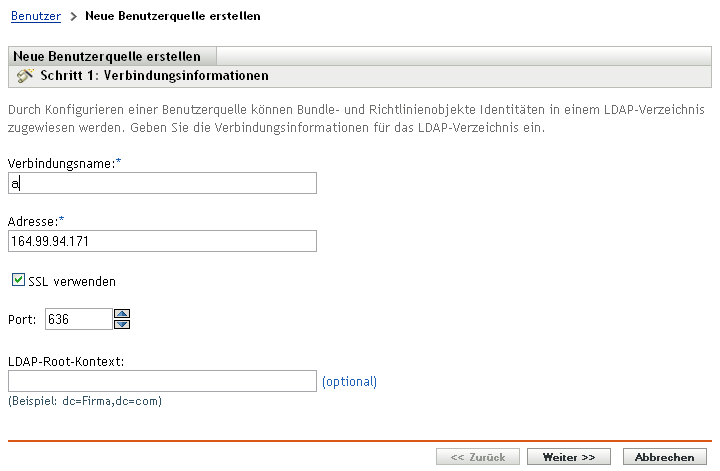This screenshot has height=471, width=720.
Task: Click the Port number field showing 636
Action: coord(78,319)
